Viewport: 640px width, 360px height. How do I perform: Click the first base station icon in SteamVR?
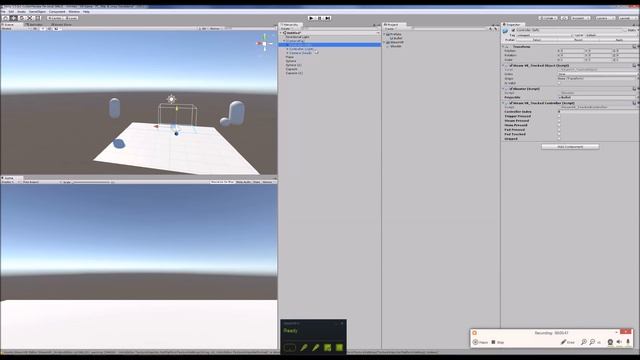[x=327, y=348]
